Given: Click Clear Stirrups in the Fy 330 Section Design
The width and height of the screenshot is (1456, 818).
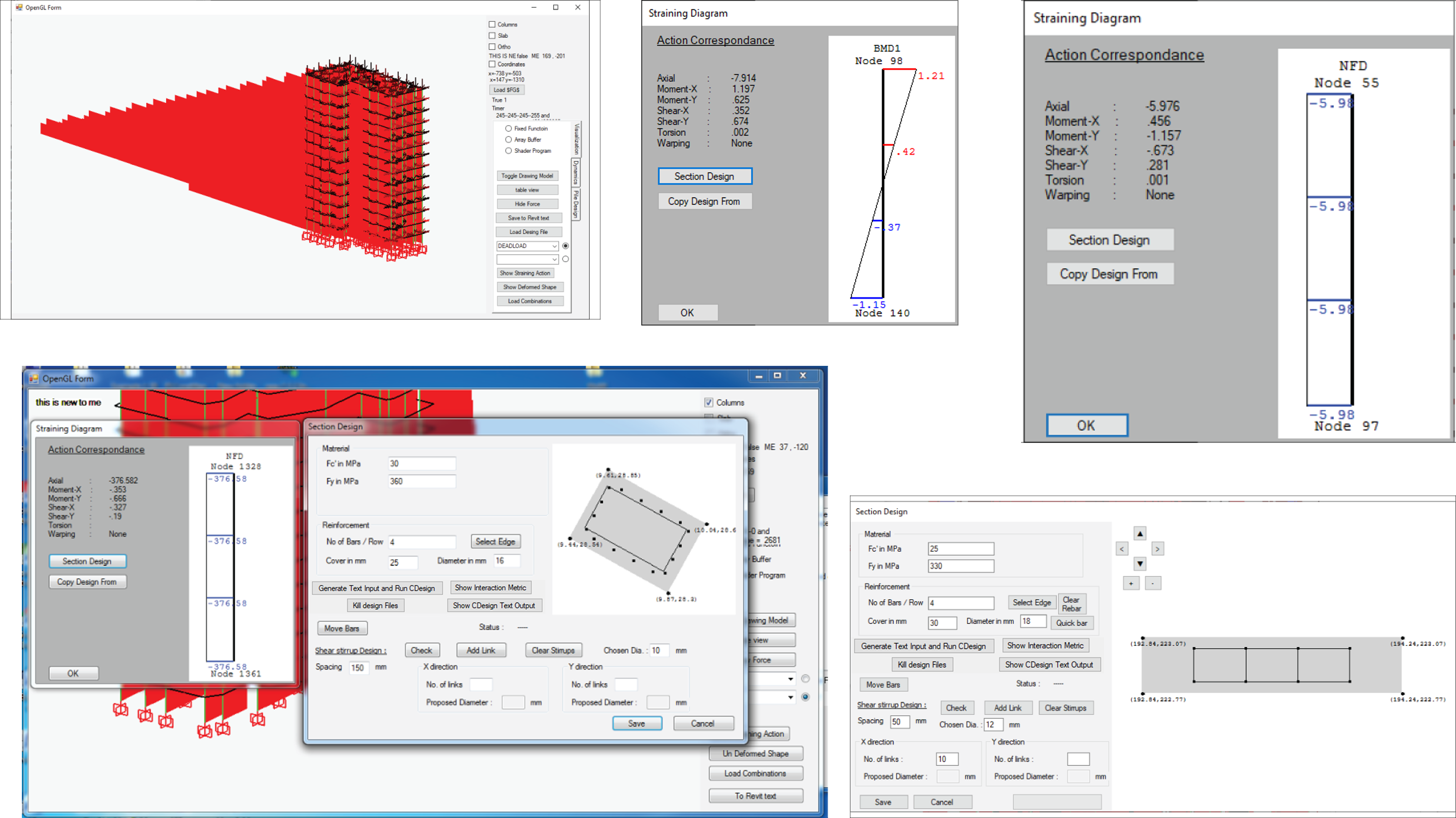Looking at the screenshot, I should (x=1066, y=708).
